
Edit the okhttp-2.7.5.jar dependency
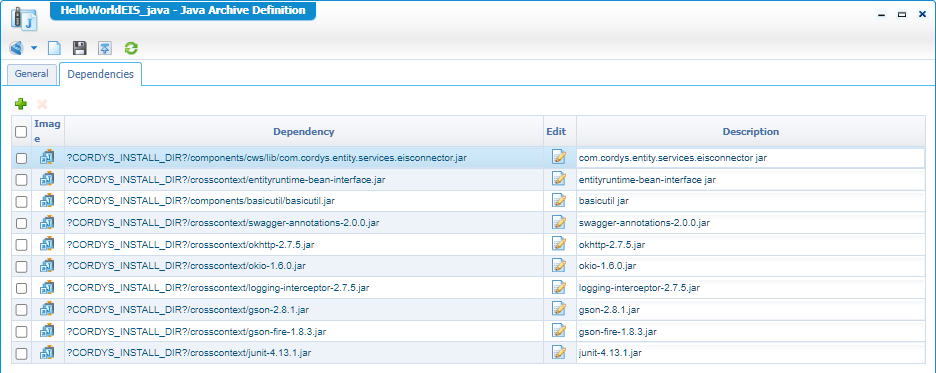pyautogui.click(x=559, y=243)
